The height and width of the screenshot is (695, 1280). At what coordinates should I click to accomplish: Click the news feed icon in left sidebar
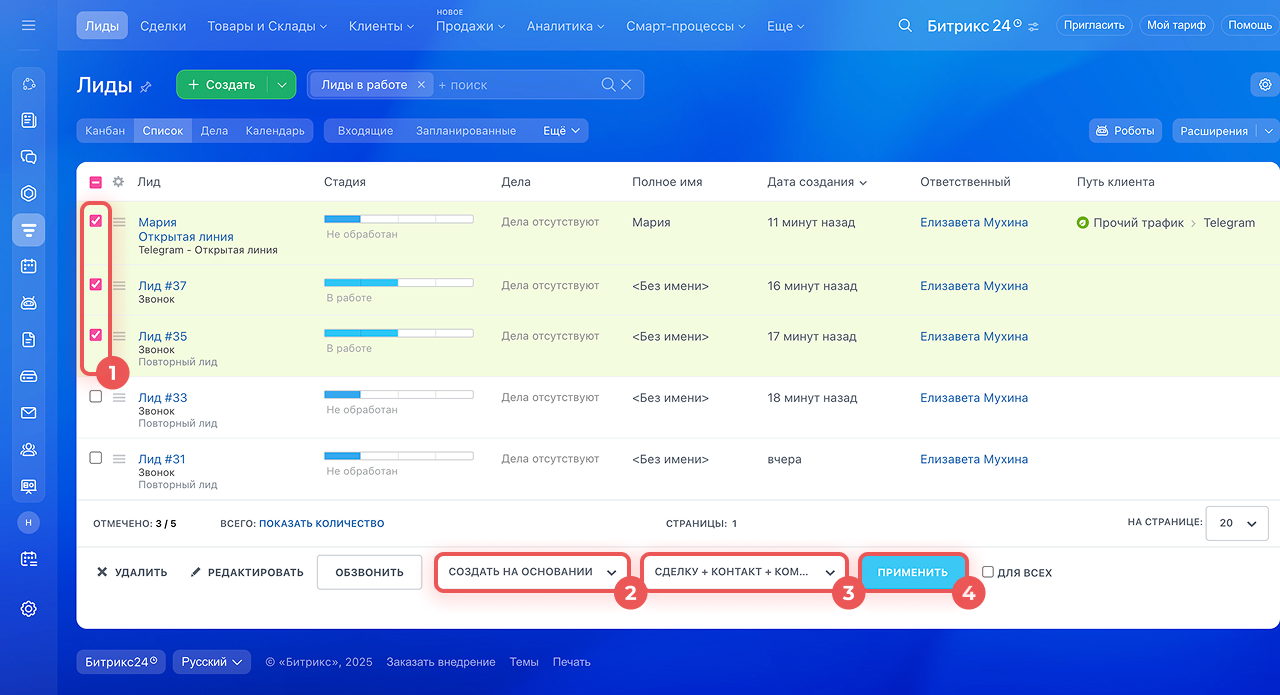29,120
